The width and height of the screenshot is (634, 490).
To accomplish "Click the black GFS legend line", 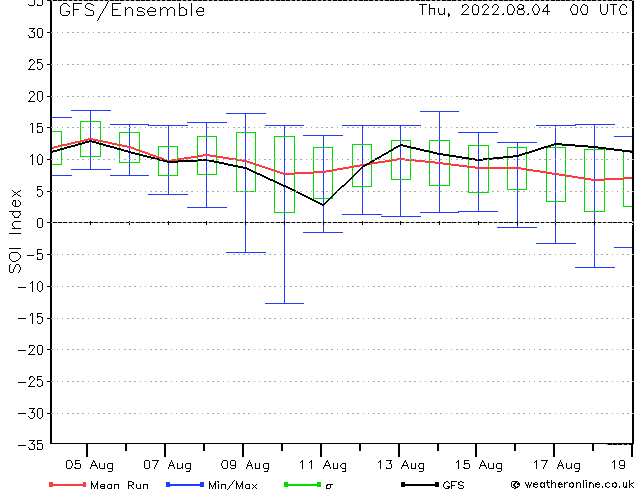I will click(x=420, y=484).
